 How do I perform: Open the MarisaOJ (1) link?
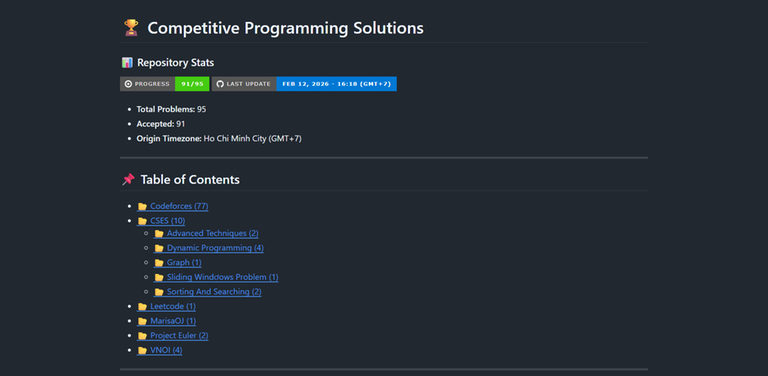pyautogui.click(x=167, y=321)
